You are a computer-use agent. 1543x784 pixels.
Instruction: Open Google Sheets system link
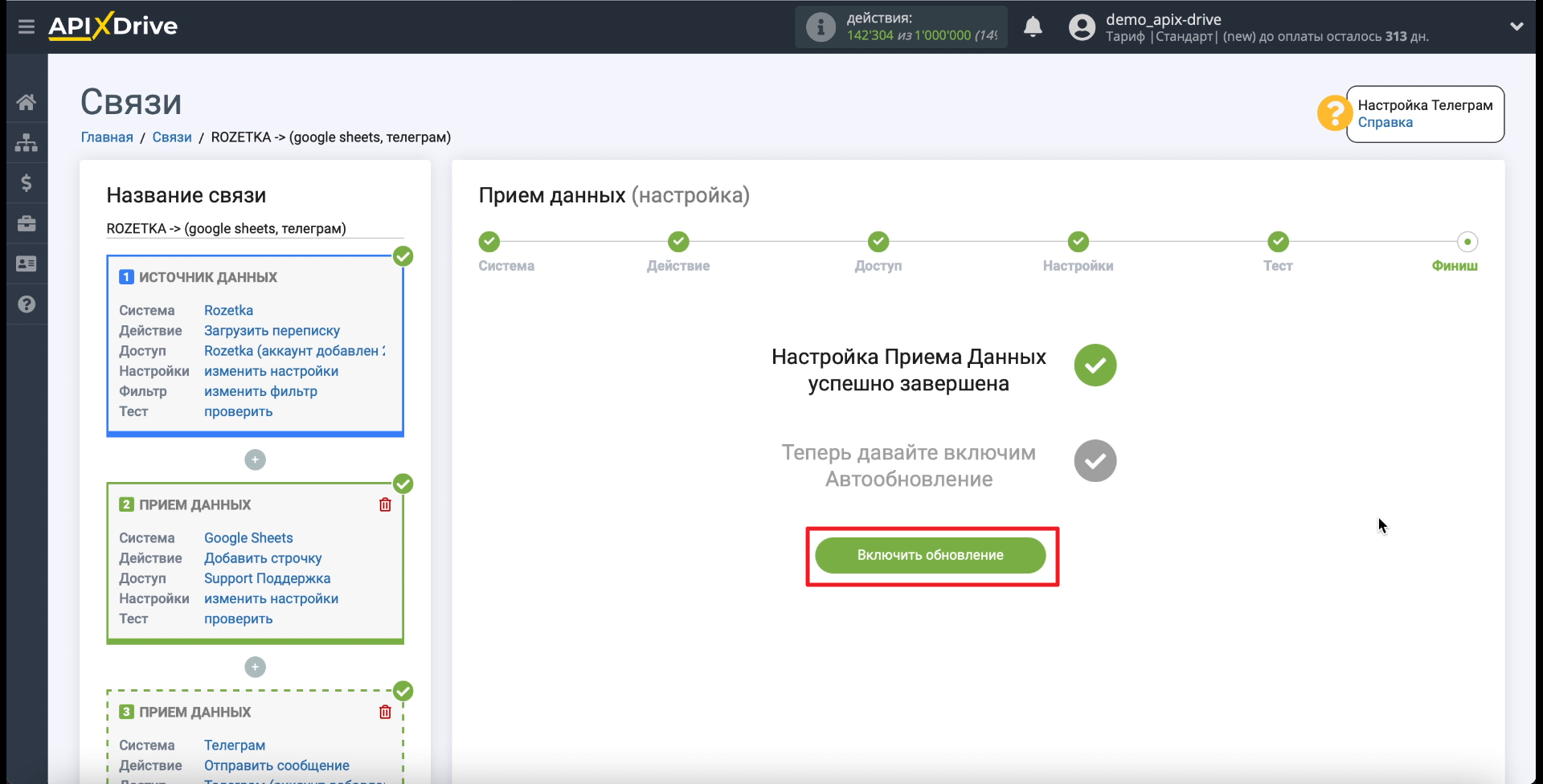tap(248, 538)
